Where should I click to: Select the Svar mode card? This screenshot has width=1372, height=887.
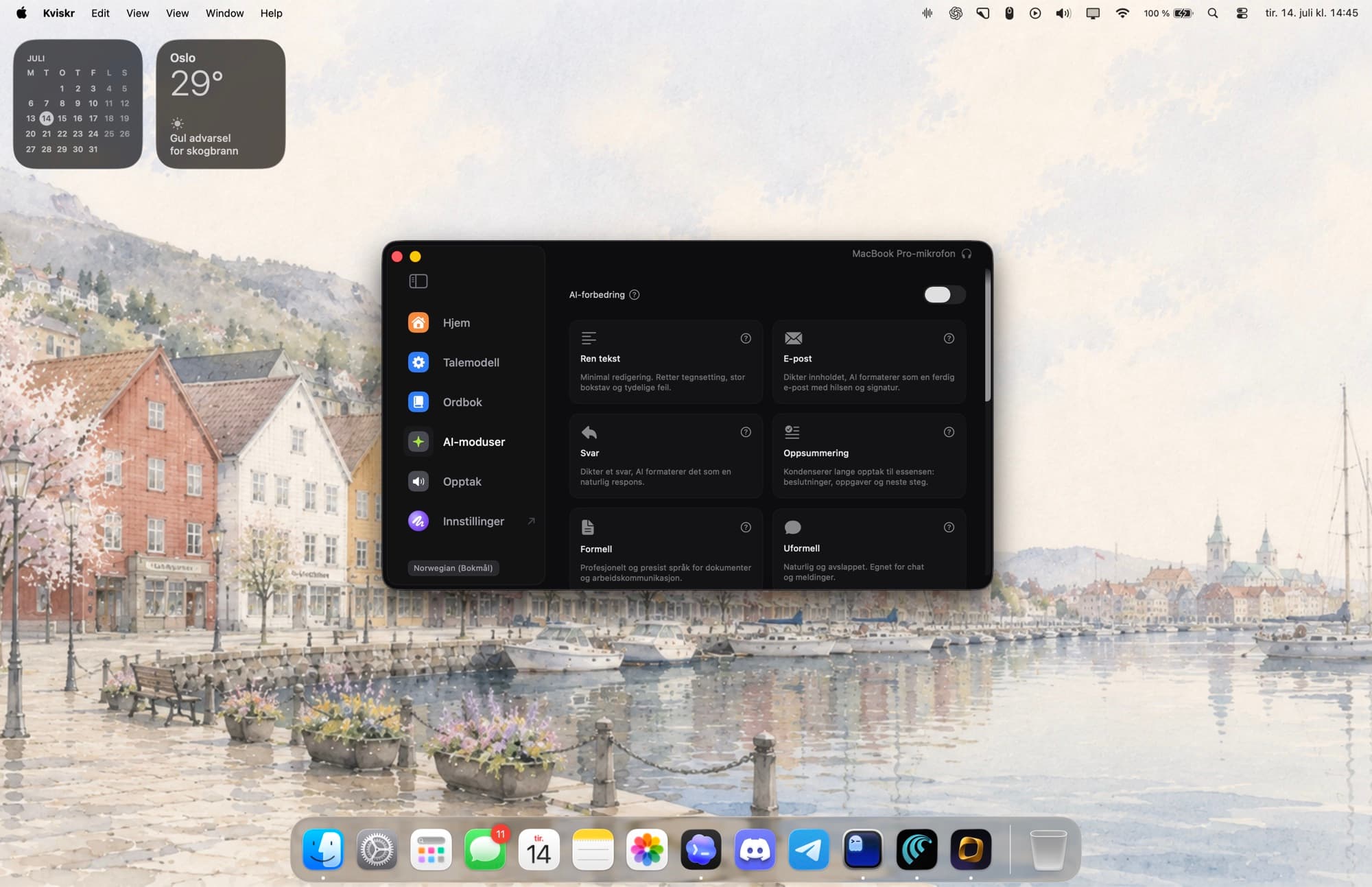coord(665,456)
